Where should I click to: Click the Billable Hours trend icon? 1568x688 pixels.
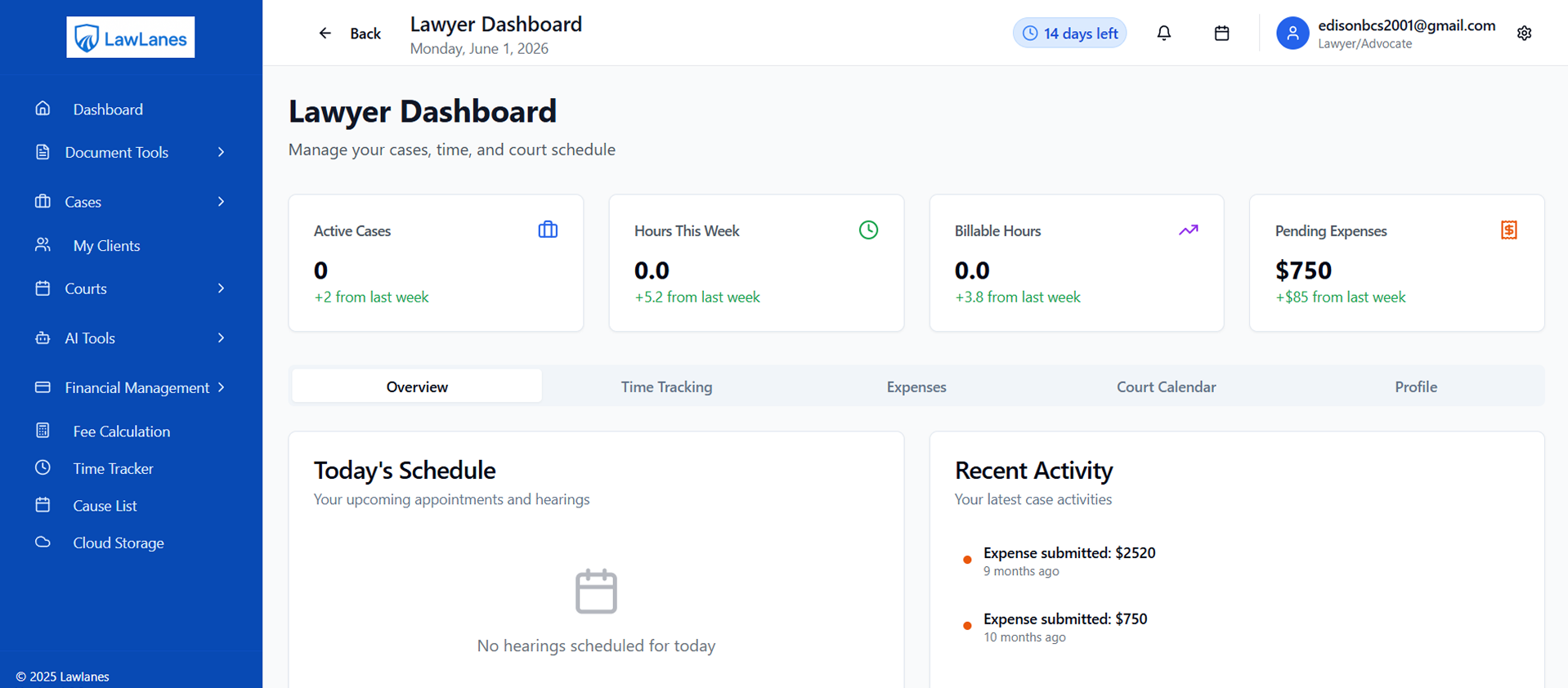coord(1189,230)
